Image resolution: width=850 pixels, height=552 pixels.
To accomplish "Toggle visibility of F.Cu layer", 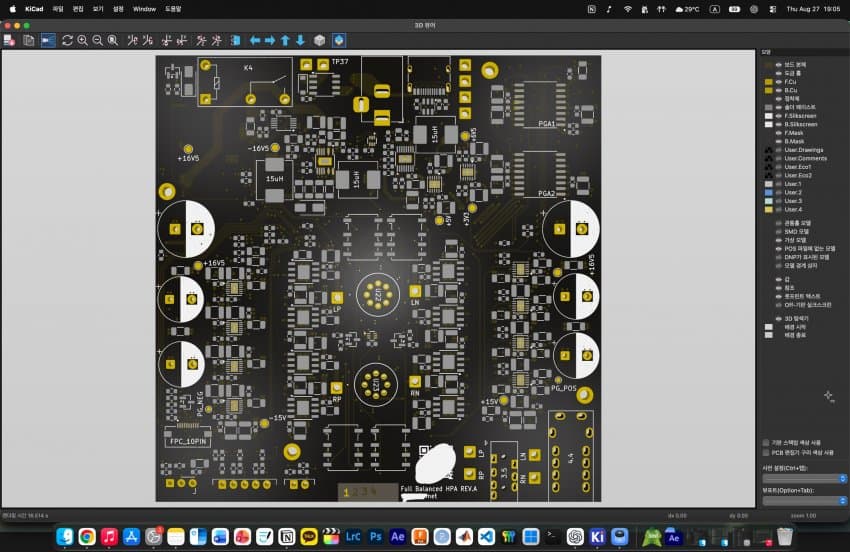I will pyautogui.click(x=778, y=82).
